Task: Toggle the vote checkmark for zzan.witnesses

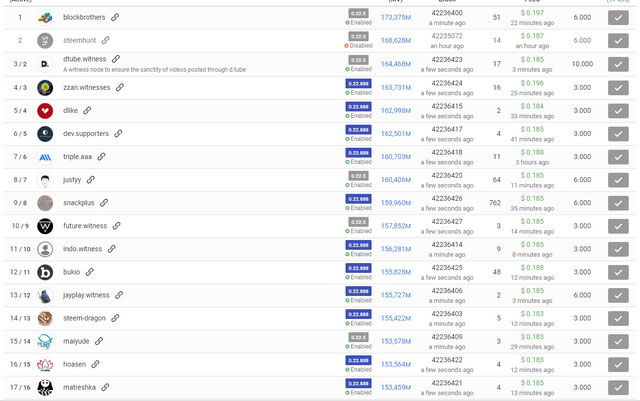Action: (618, 87)
